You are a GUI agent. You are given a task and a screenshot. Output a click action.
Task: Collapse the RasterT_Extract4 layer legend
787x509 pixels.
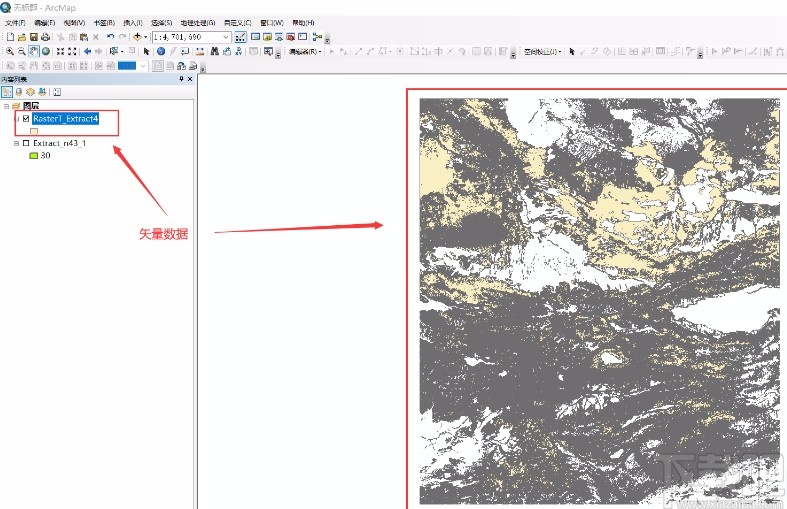18,119
